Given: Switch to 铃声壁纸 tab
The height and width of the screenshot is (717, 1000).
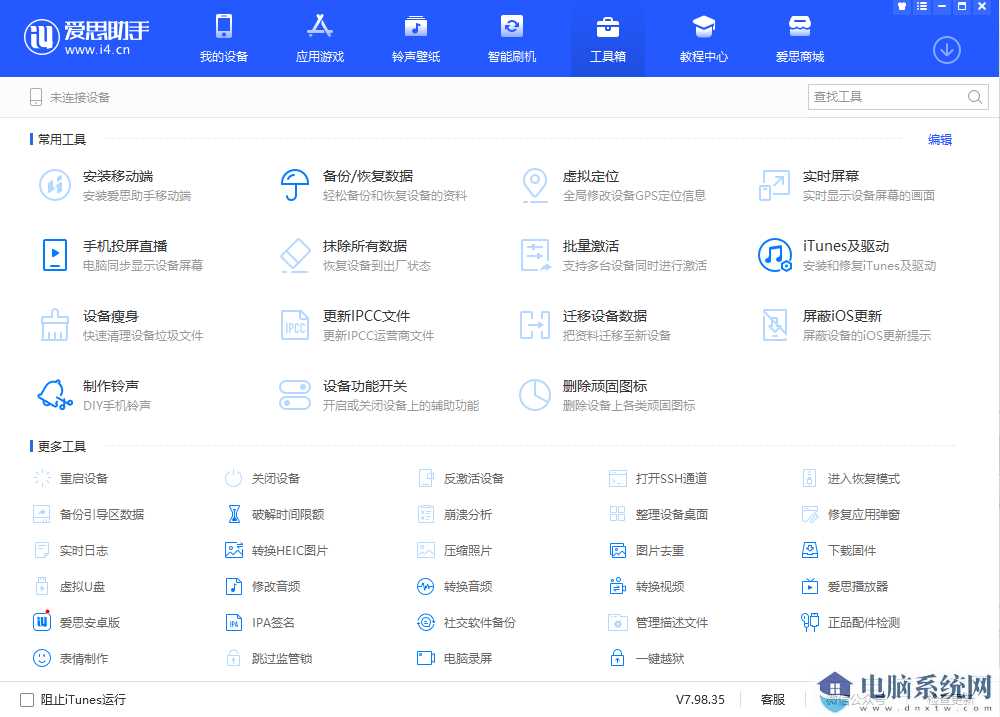Looking at the screenshot, I should (x=416, y=38).
